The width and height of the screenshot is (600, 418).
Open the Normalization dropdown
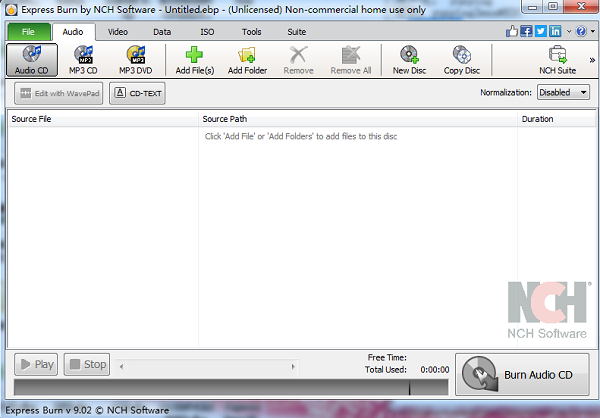pos(563,92)
